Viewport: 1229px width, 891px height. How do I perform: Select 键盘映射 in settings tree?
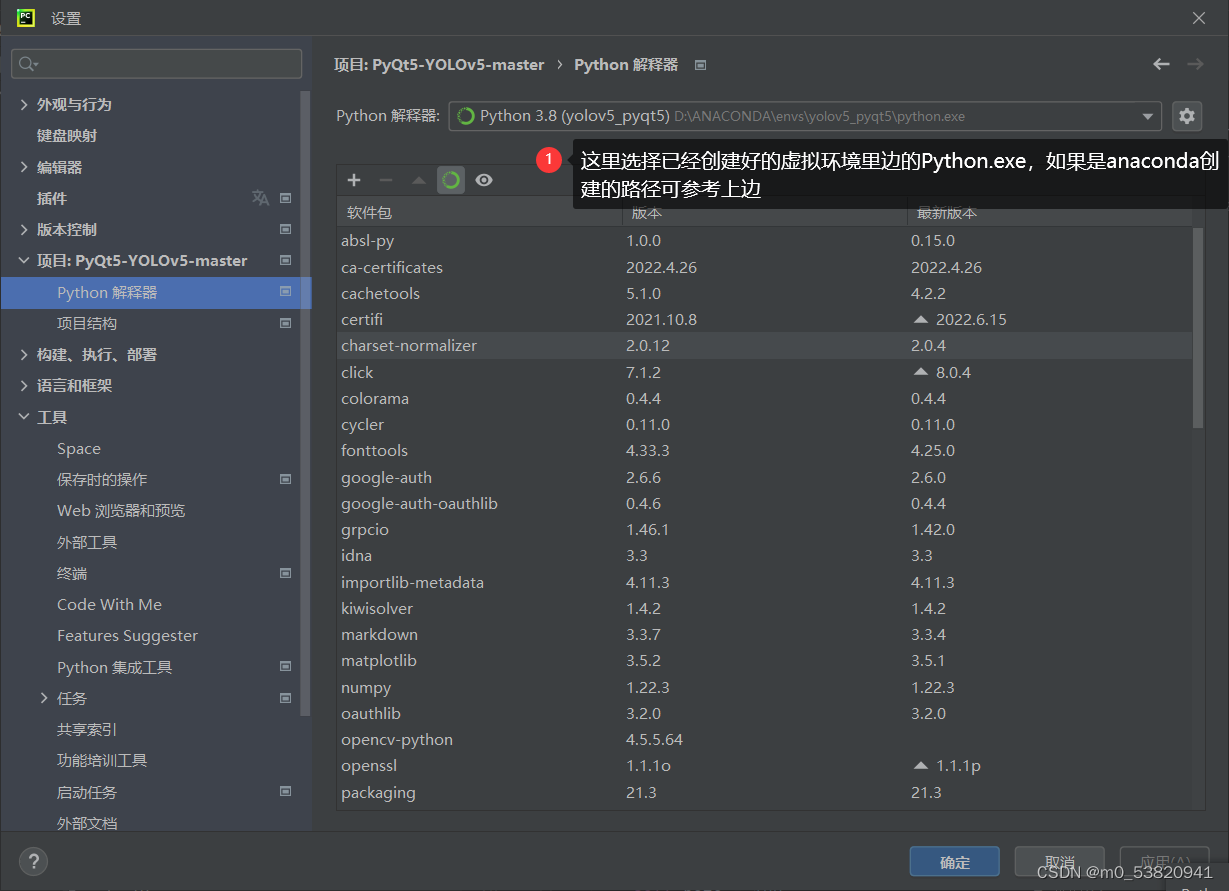click(67, 135)
